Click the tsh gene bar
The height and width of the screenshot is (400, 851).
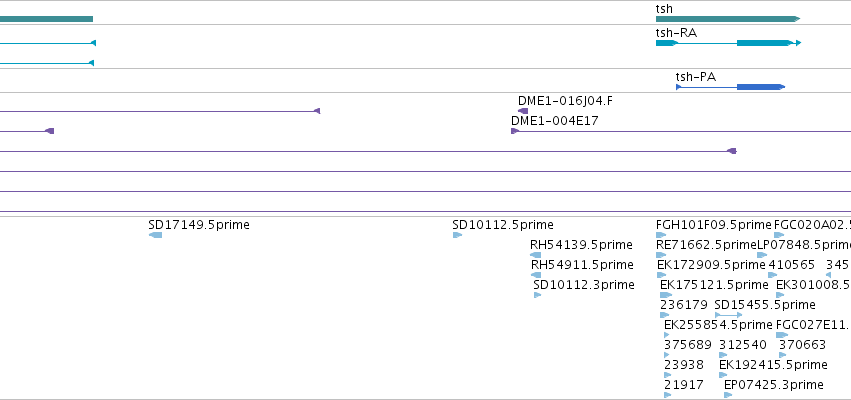728,19
